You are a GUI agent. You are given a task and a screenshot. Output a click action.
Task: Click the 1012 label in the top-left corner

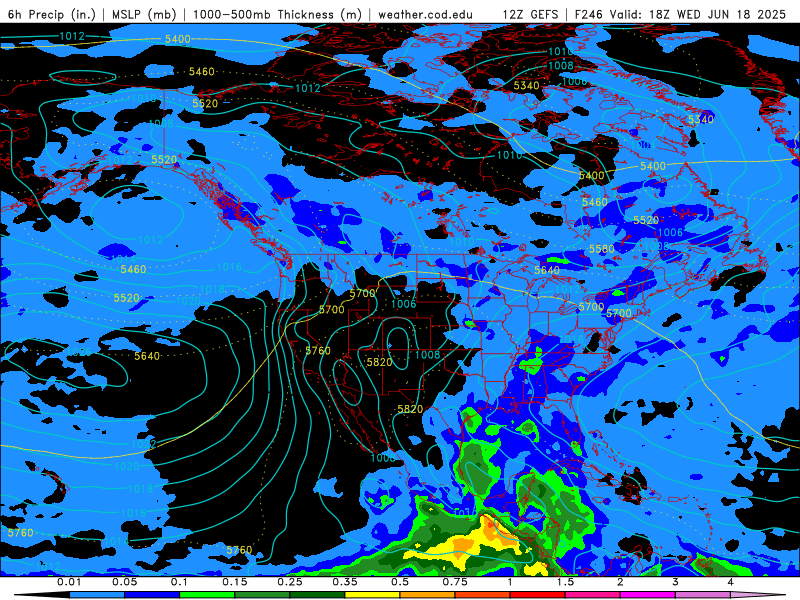72,36
